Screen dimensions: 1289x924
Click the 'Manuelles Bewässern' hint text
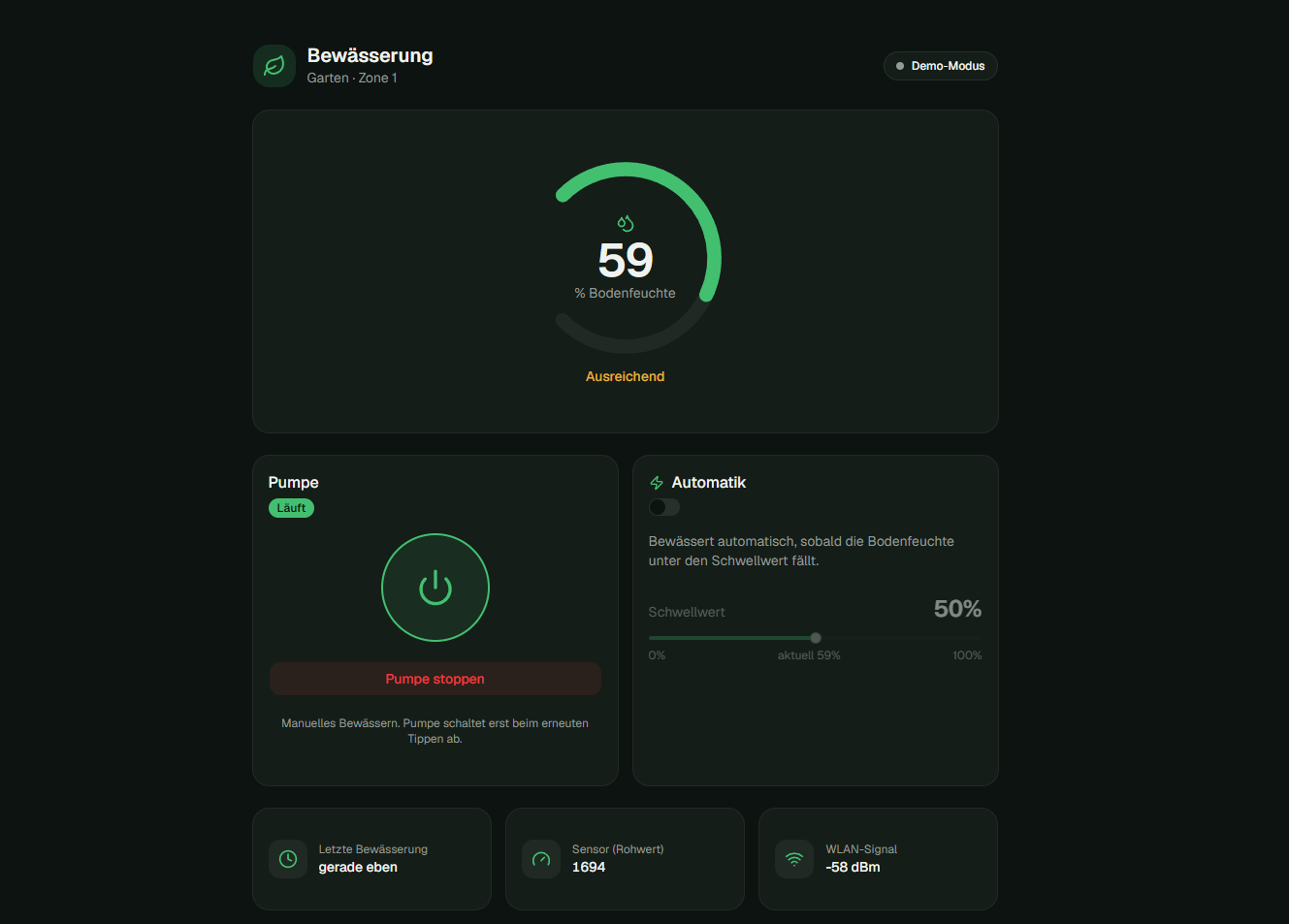click(x=435, y=731)
